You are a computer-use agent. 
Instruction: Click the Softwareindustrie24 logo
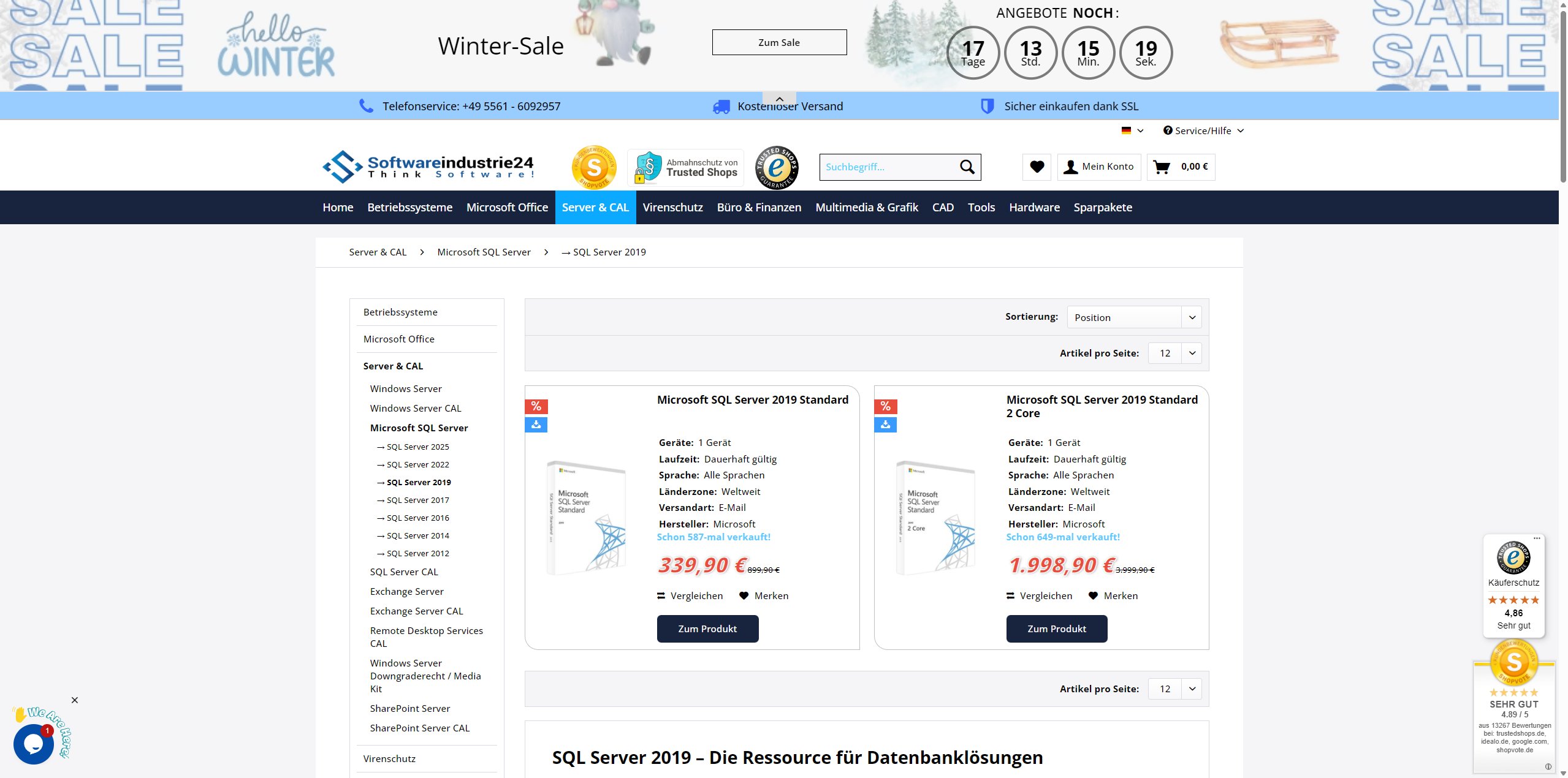428,167
